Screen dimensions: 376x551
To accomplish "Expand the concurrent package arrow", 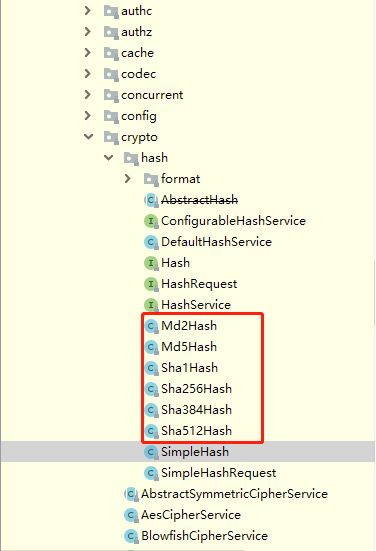I will click(87, 95).
